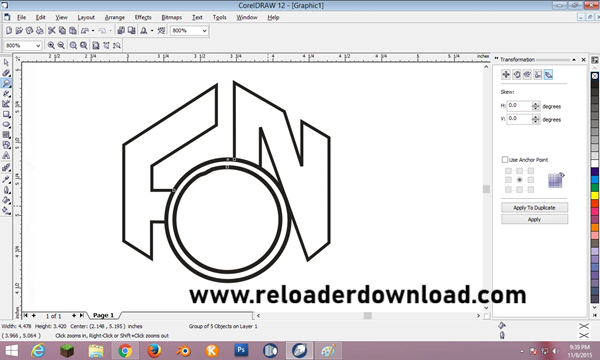Click the Apply To Duplicate button
Screen dimensions: 600x360
click(534, 207)
